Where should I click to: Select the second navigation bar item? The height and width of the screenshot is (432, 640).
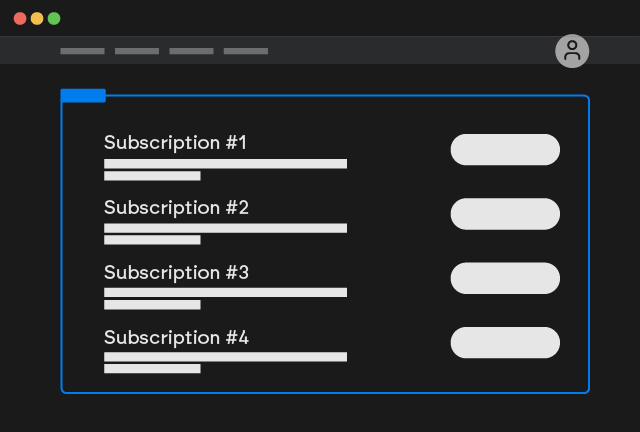[x=137, y=51]
